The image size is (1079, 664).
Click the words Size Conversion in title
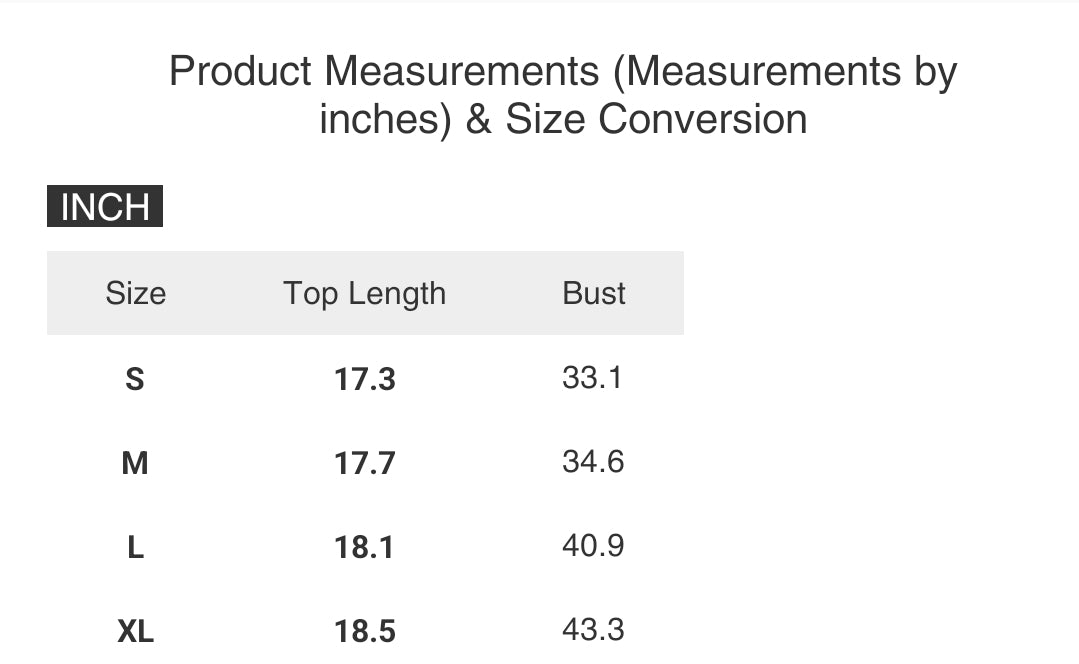tap(656, 119)
